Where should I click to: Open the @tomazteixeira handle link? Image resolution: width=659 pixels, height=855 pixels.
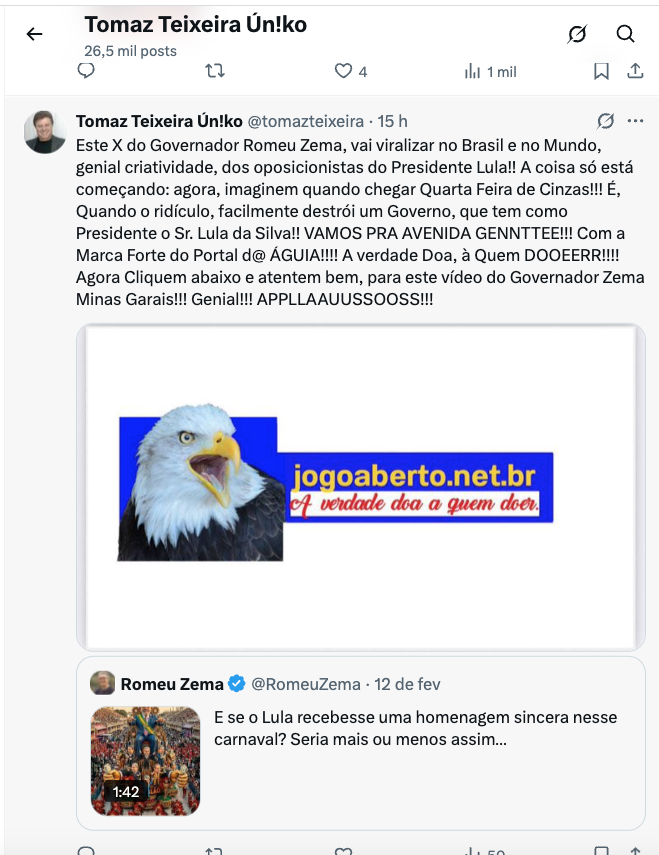point(306,121)
